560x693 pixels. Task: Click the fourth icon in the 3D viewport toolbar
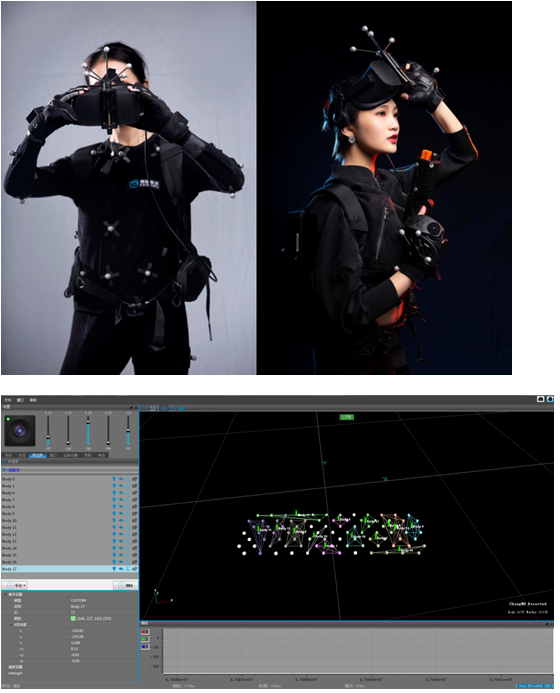click(172, 408)
